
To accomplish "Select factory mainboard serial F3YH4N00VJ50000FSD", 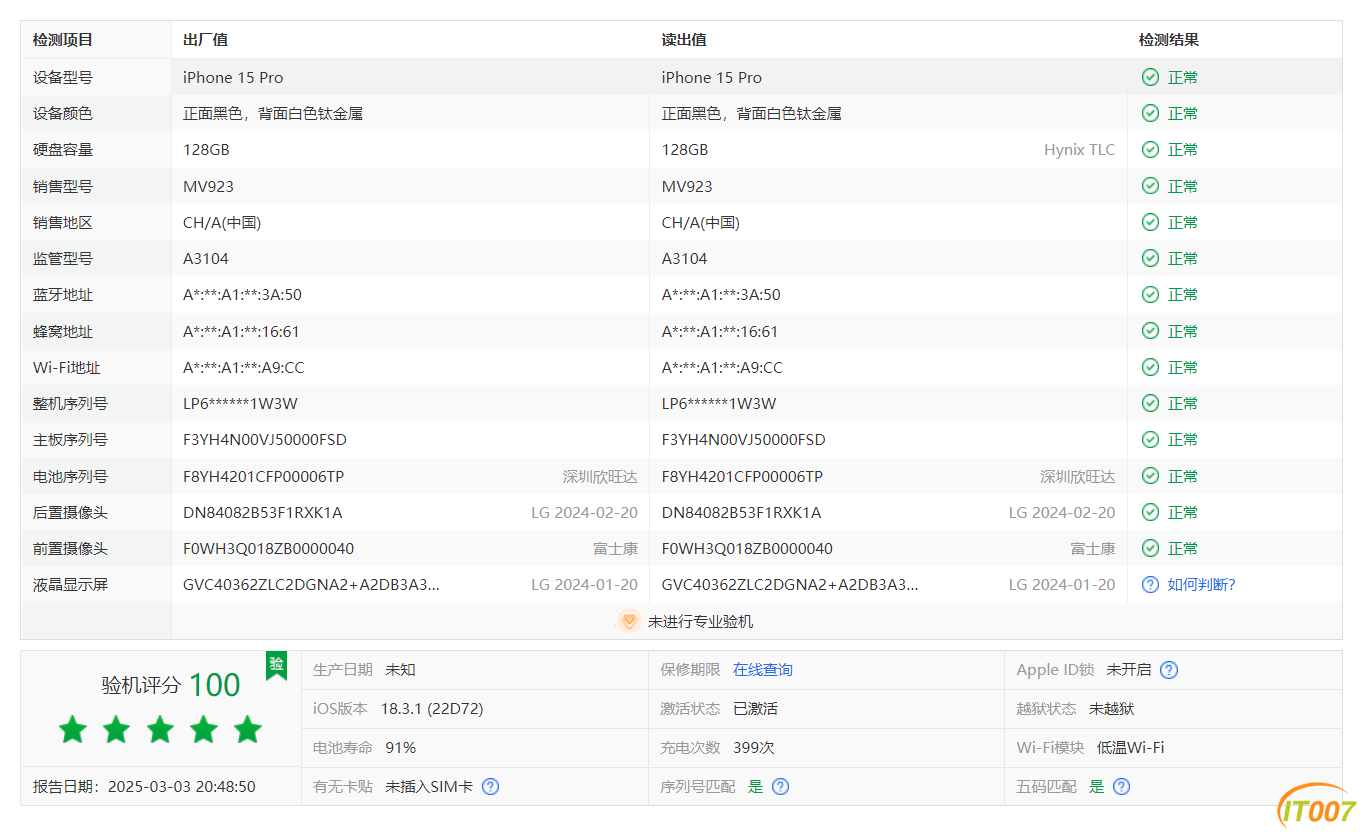I will coord(265,439).
